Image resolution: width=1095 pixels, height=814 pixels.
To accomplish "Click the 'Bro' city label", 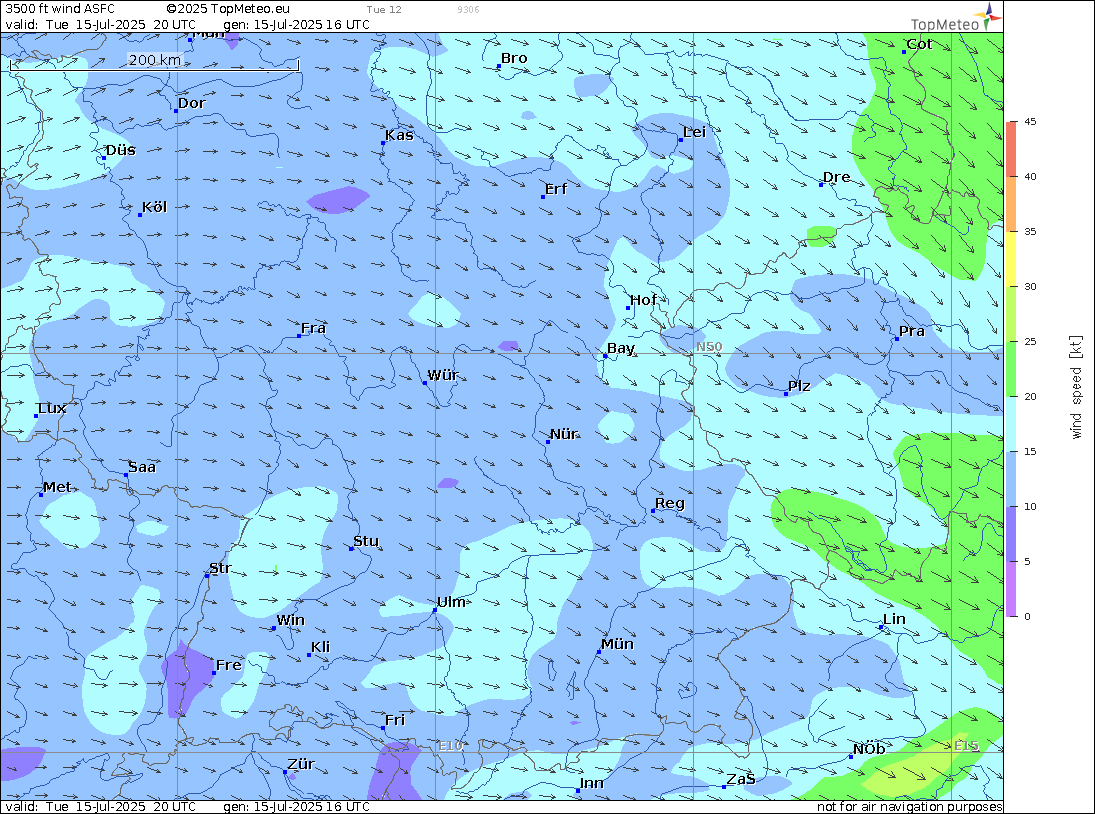I will click(514, 58).
